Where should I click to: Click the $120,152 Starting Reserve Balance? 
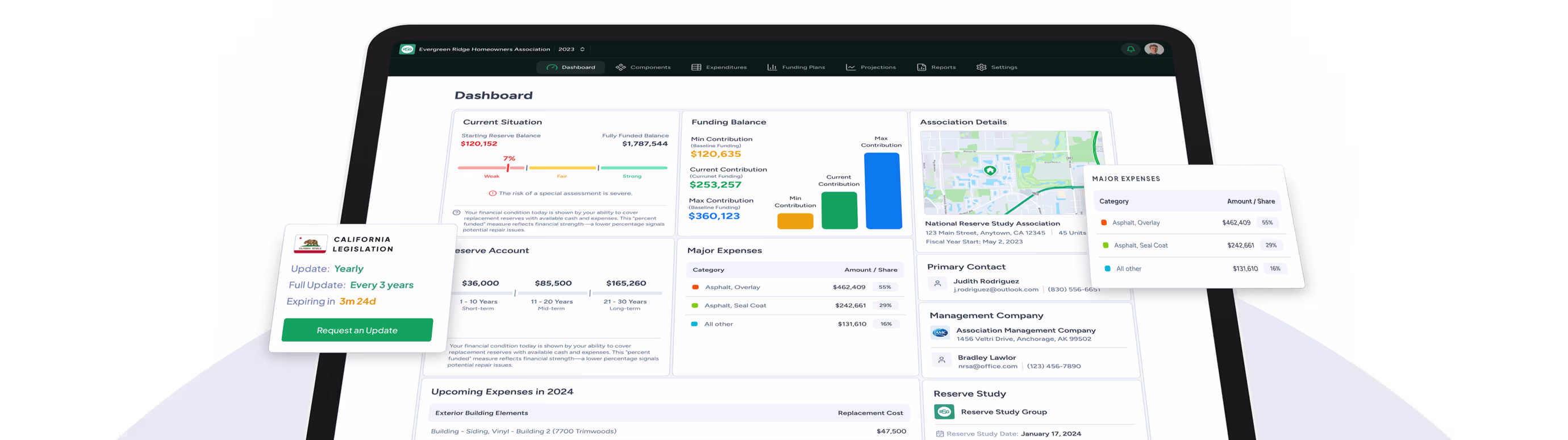click(479, 144)
